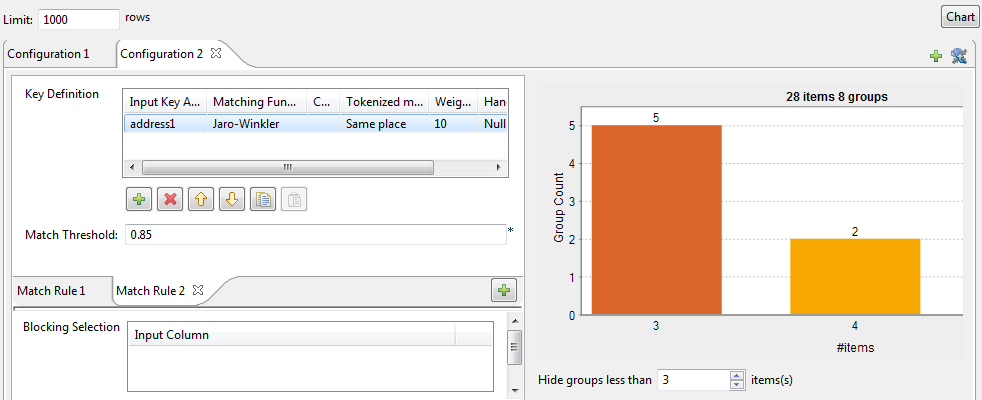Move the key definition up
This screenshot has height=400, width=982.
(x=201, y=200)
